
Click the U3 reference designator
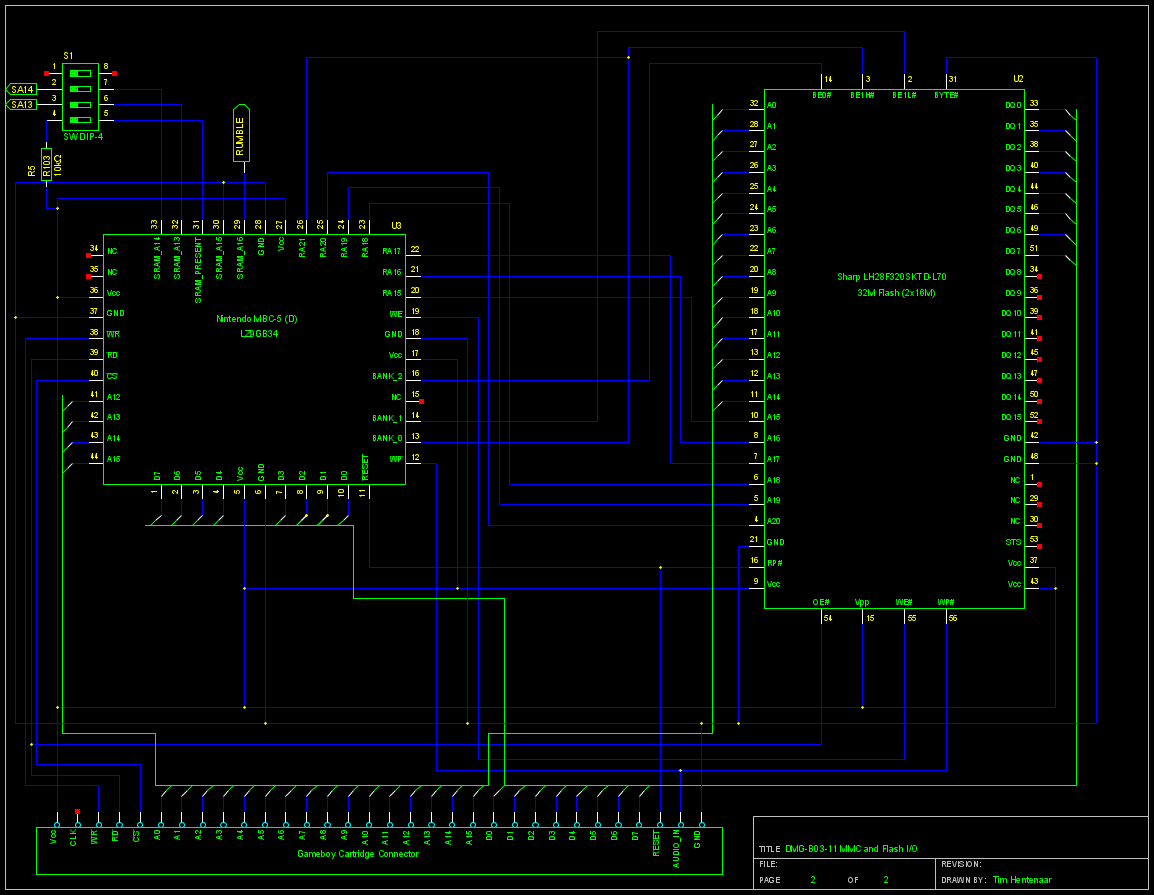[x=396, y=226]
